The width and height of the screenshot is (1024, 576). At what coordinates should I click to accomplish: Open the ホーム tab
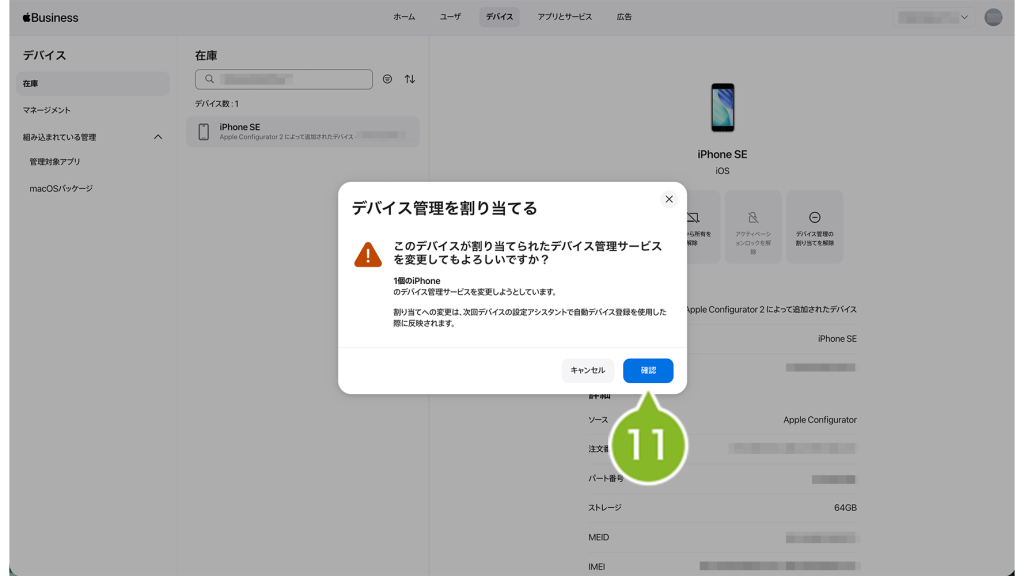tap(404, 17)
